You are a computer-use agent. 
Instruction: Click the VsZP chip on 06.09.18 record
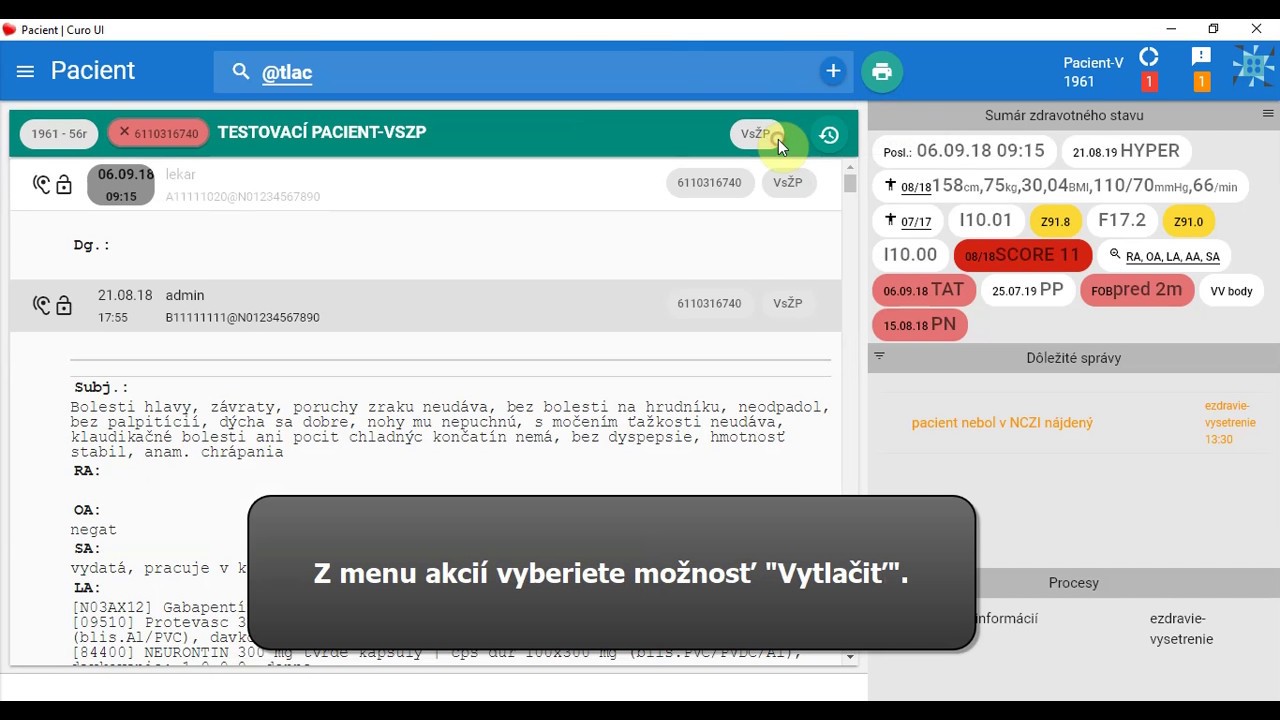(788, 183)
